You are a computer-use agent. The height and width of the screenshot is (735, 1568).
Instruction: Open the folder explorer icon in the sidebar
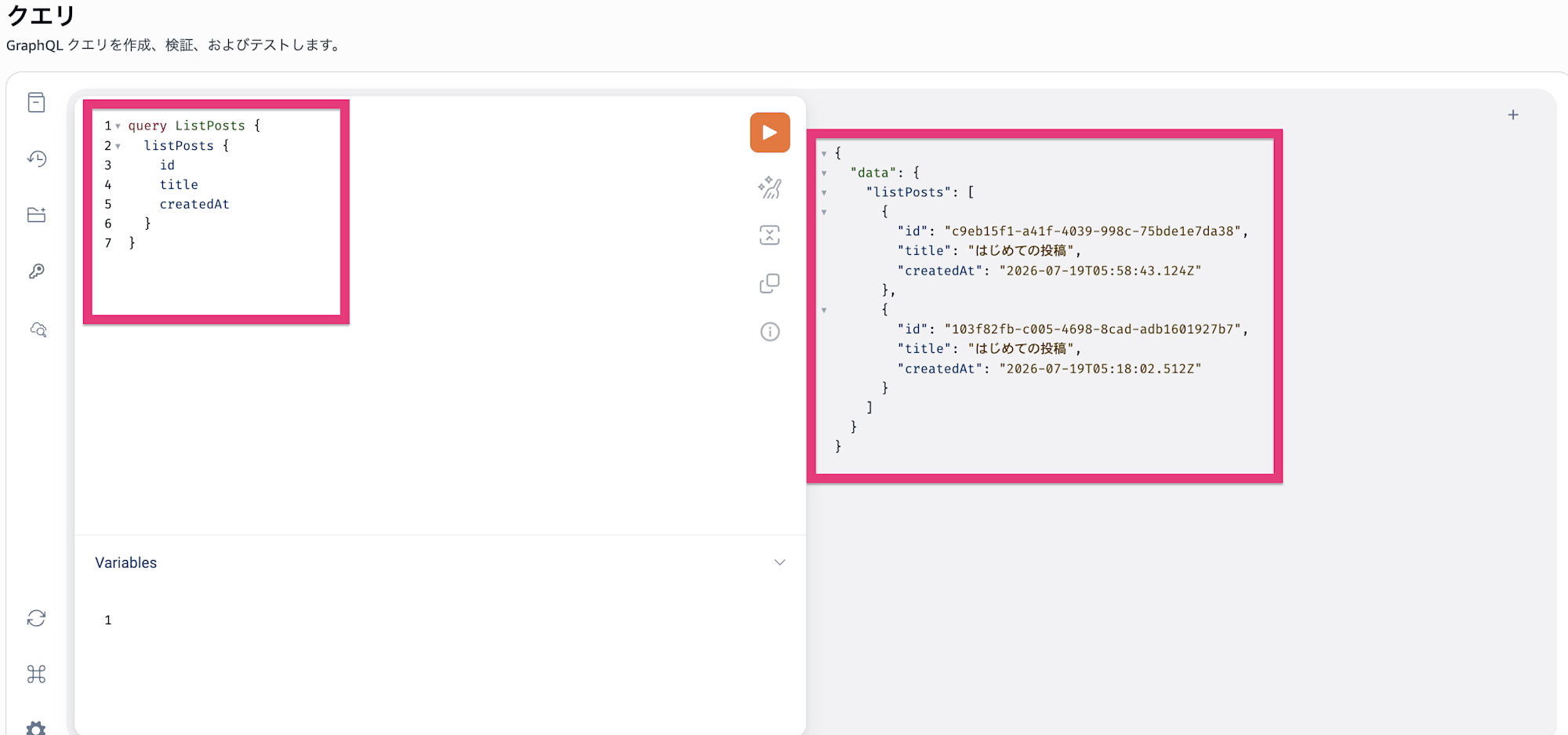tap(37, 215)
